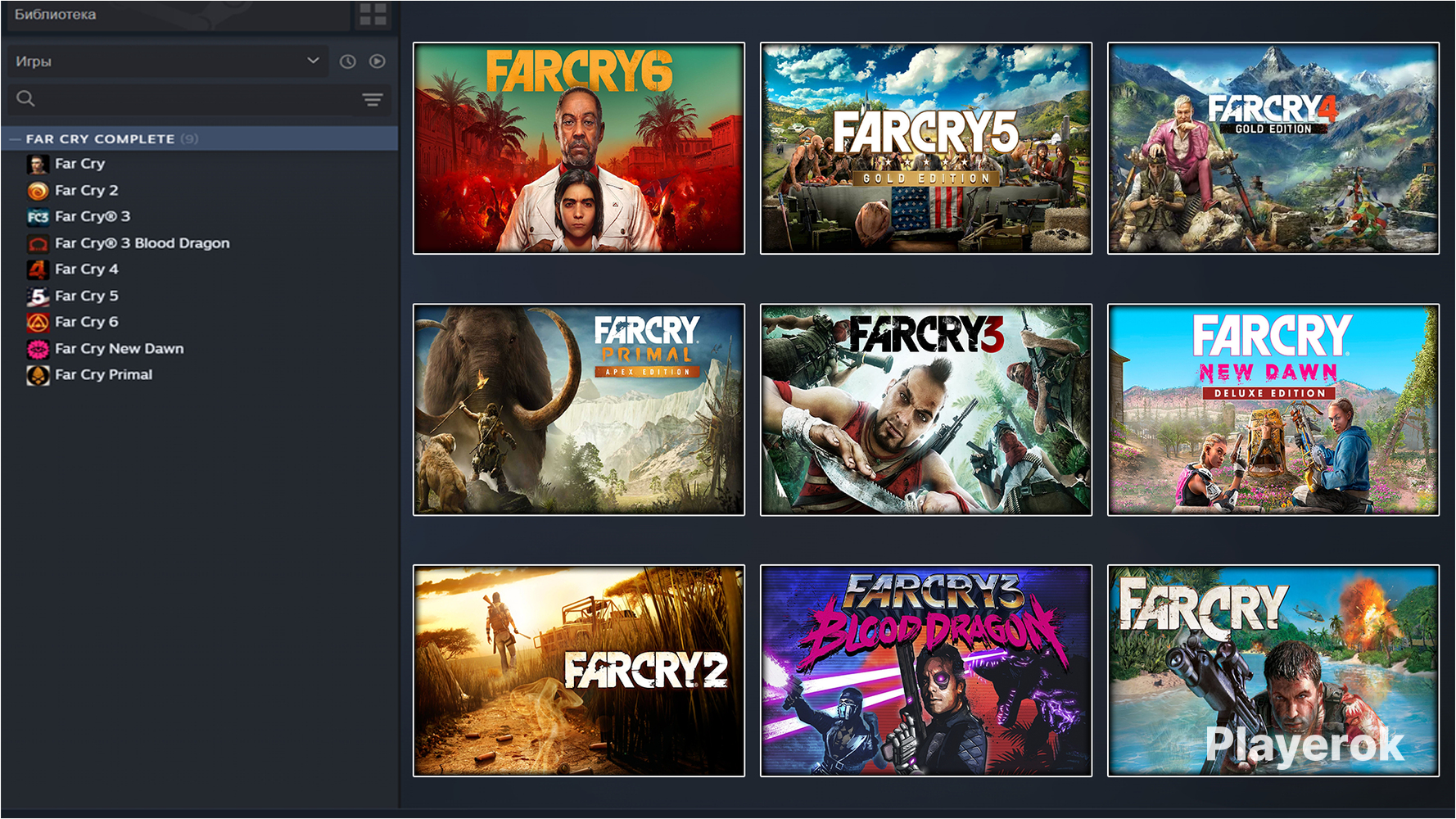Open the Far Cry Primal Apex Edition thumbnail
Image resolution: width=1456 pixels, height=819 pixels.
[579, 409]
